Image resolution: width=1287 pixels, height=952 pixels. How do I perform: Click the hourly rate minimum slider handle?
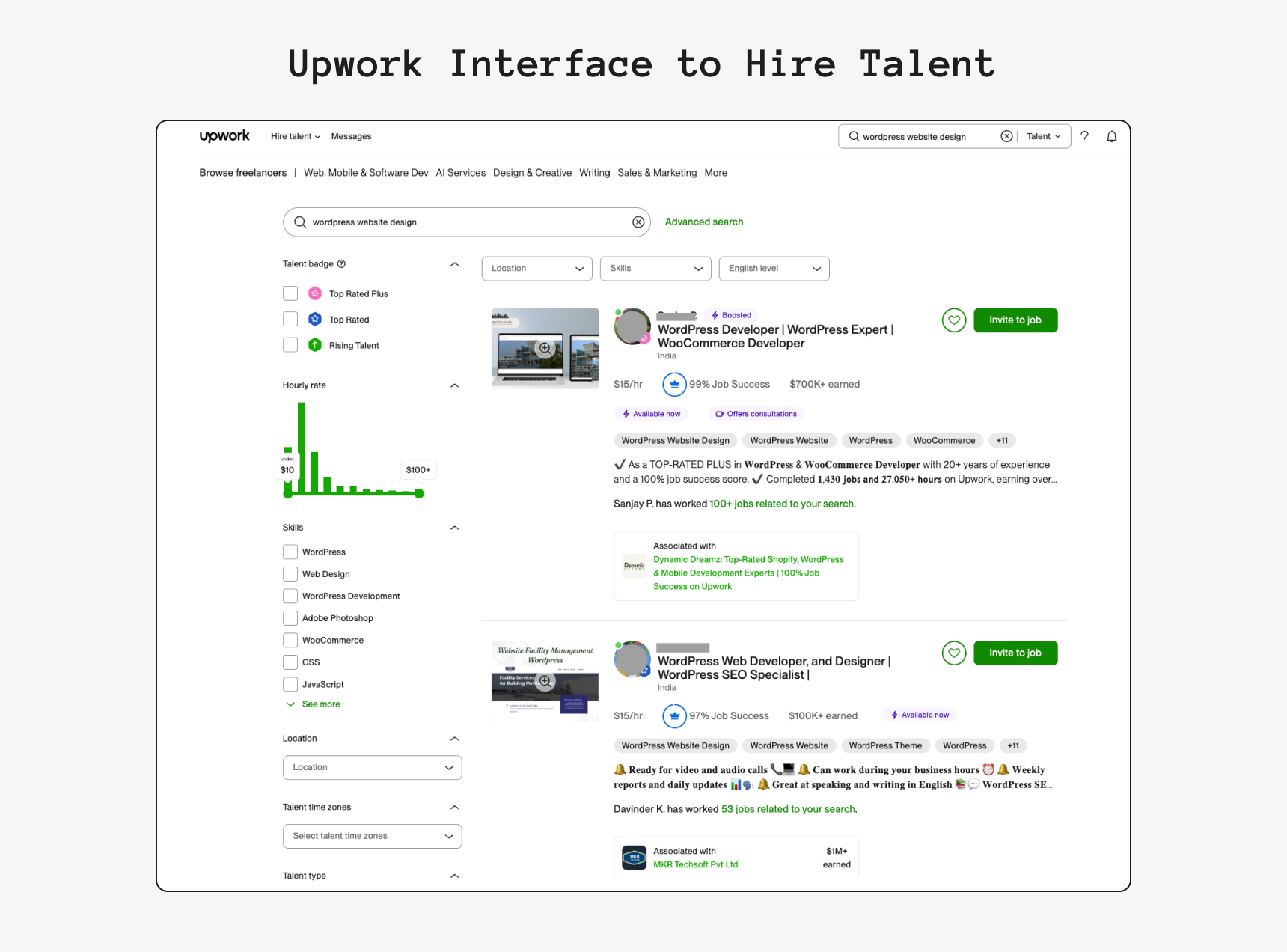pos(288,494)
